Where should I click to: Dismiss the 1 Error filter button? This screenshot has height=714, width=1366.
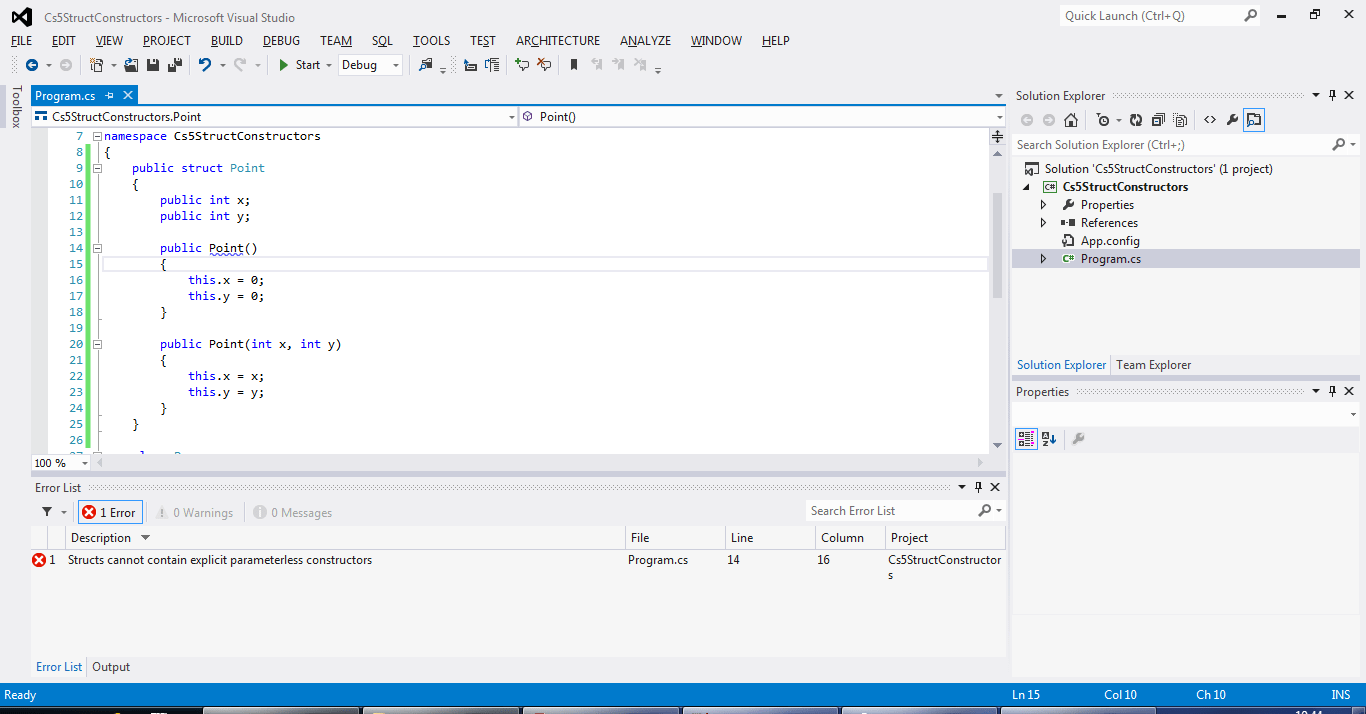(x=110, y=511)
